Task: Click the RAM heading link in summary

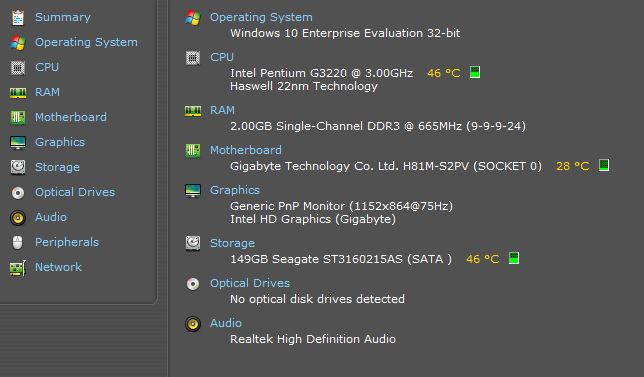Action: (x=222, y=110)
